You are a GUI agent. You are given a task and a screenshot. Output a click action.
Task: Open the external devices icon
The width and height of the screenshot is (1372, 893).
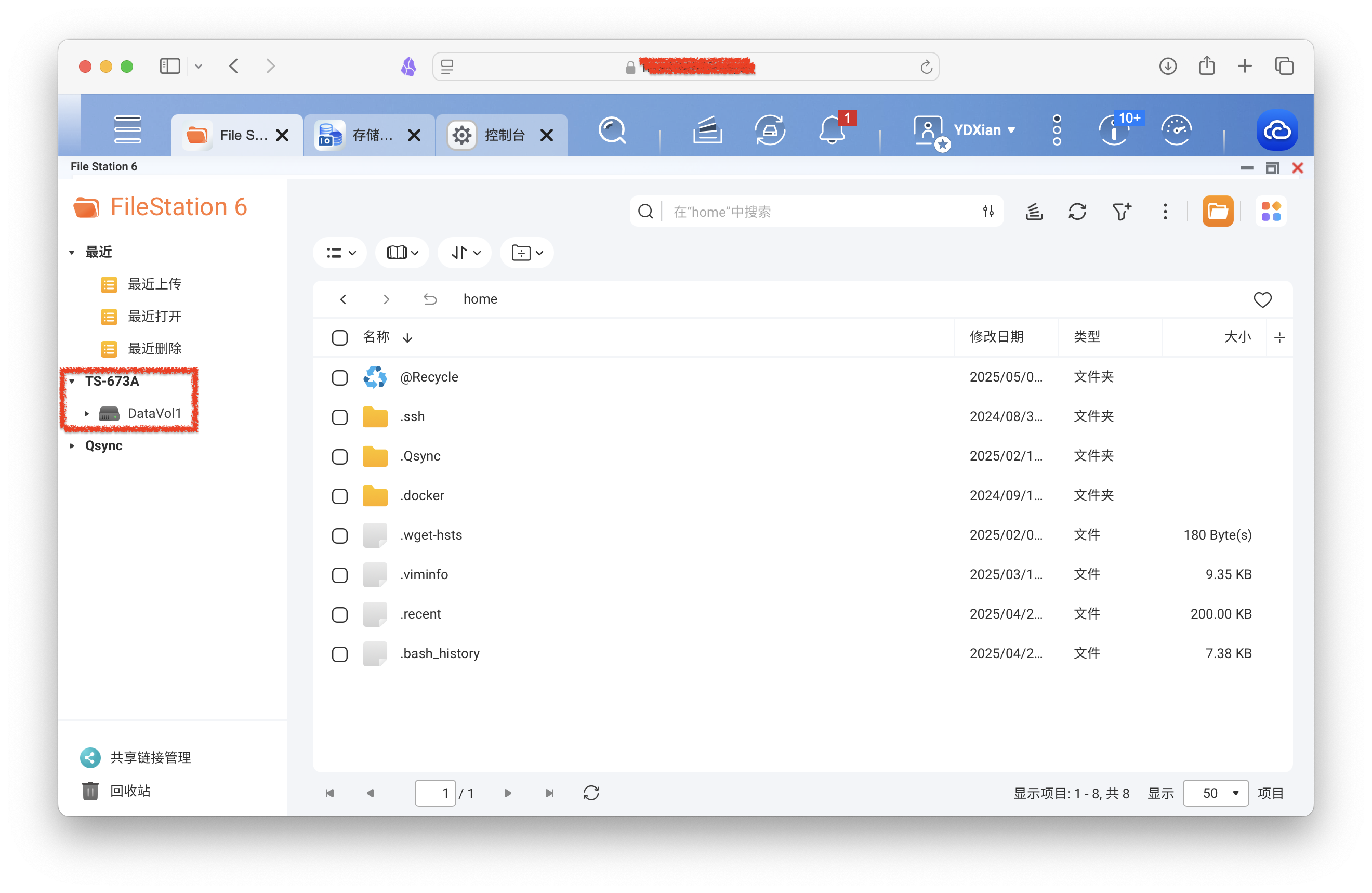[770, 130]
